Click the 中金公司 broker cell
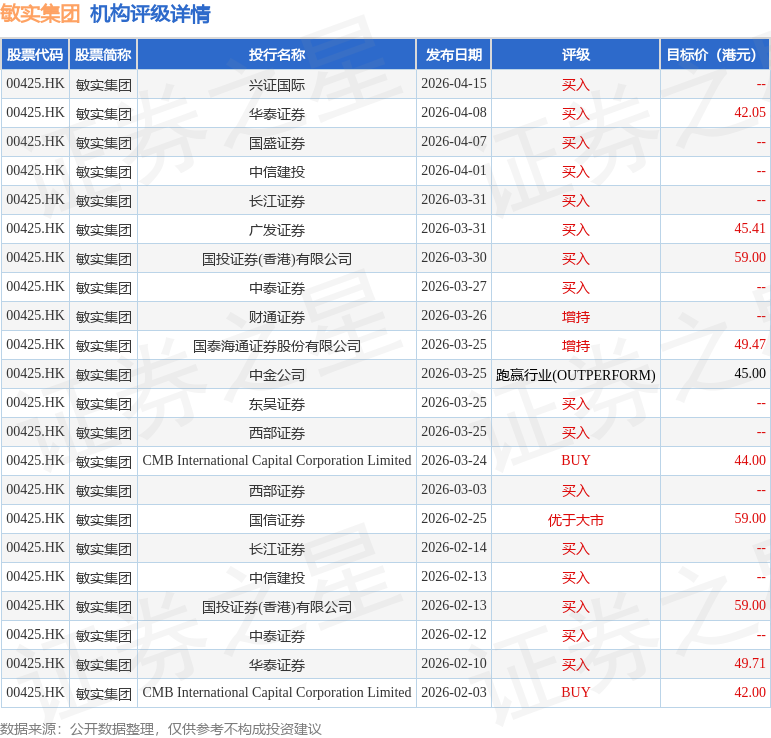This screenshot has height=738, width=771. [277, 375]
